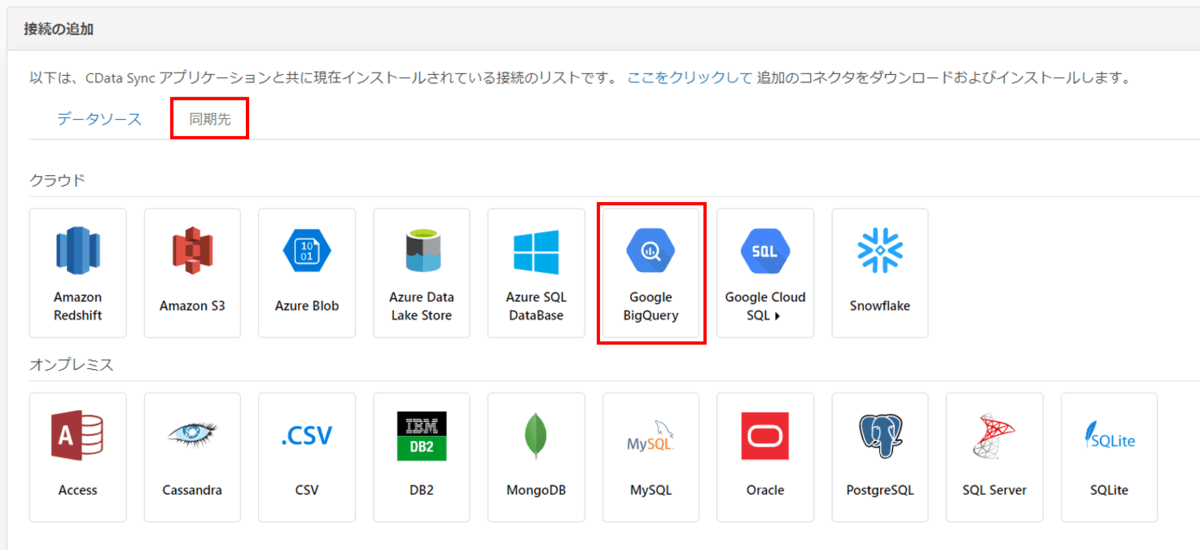Click the オンプレミス section heading
The image size is (1200, 550).
(x=71, y=365)
